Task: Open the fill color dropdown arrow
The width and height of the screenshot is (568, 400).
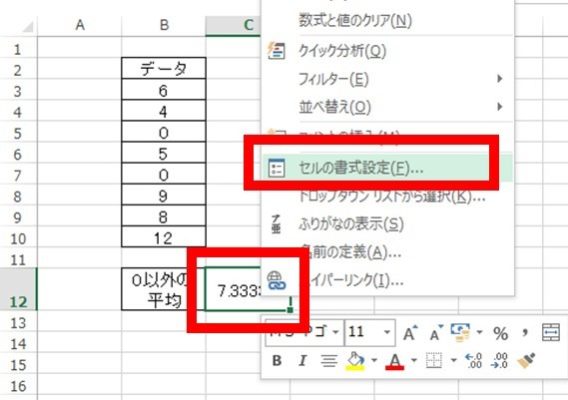Action: (x=374, y=361)
